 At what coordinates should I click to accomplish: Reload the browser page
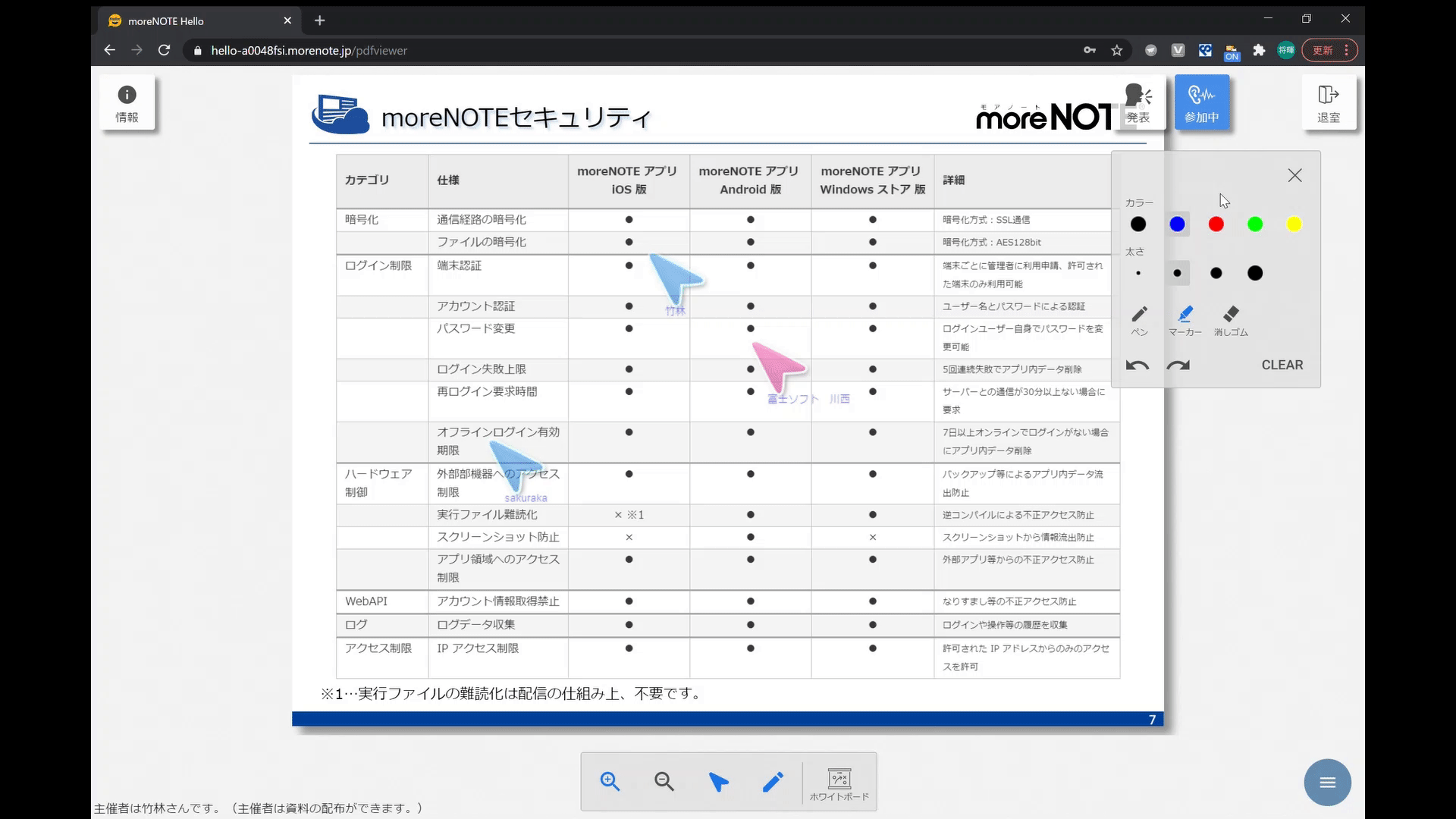click(x=164, y=50)
